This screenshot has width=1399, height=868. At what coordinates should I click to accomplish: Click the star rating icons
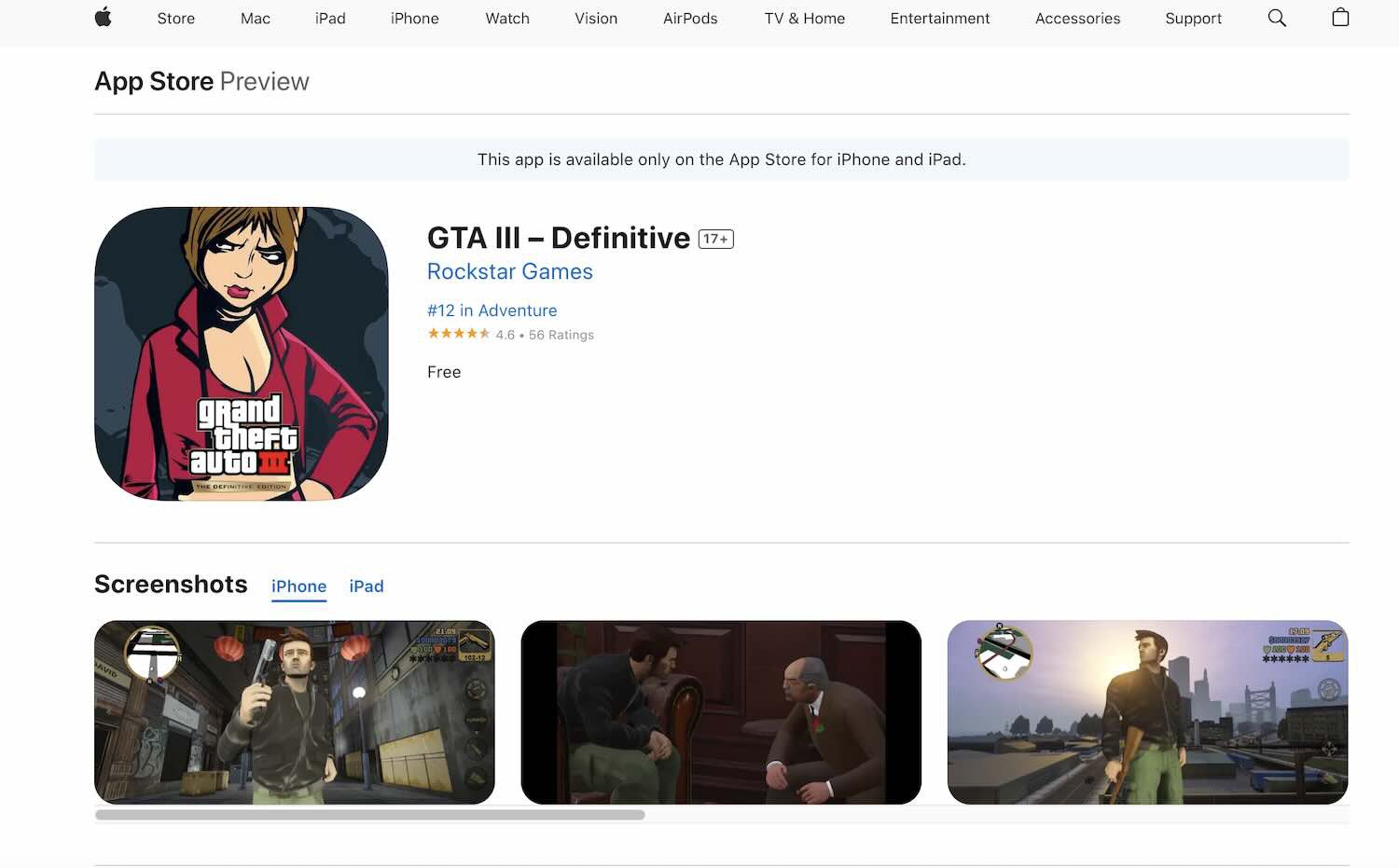(459, 334)
